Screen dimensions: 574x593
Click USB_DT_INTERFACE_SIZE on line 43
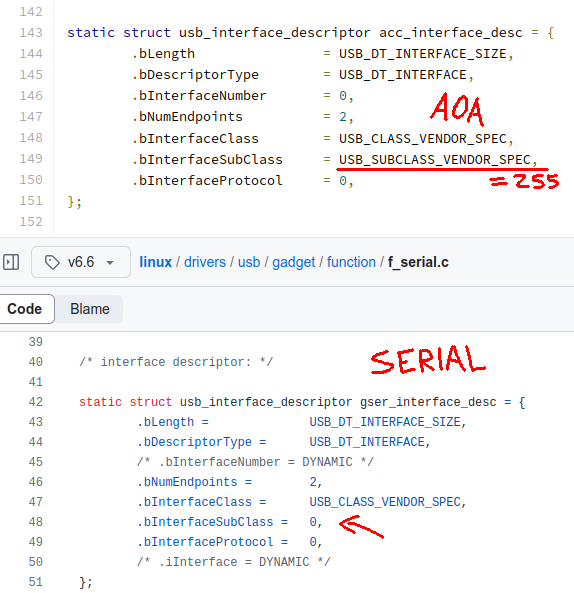[x=385, y=422]
